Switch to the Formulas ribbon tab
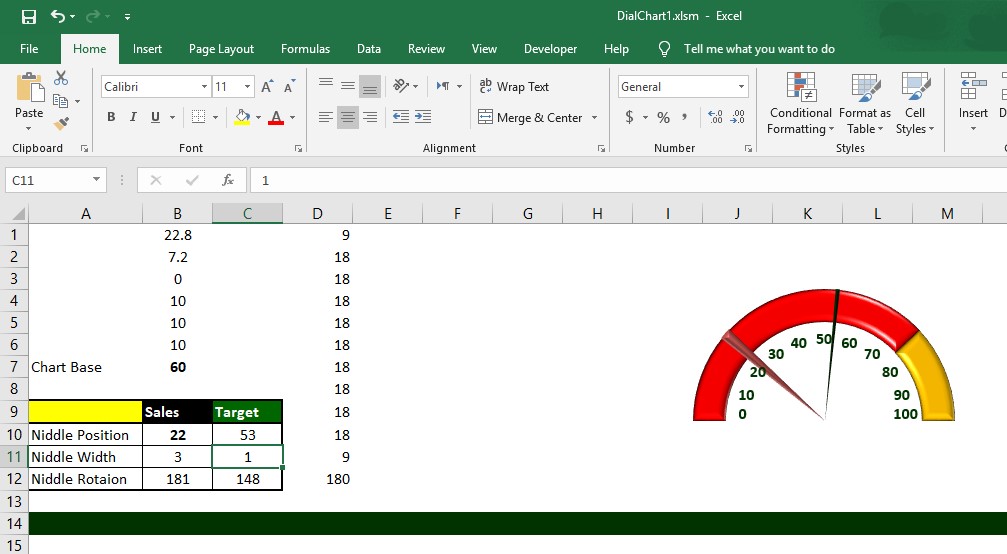The width and height of the screenshot is (1007, 554). [305, 49]
